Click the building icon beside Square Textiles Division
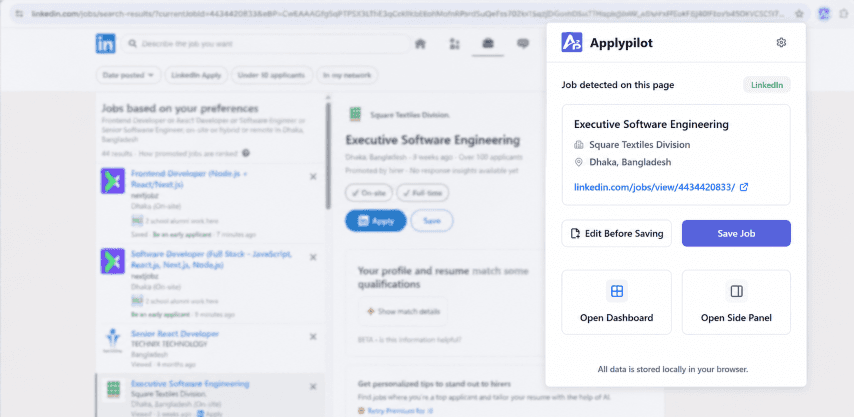This screenshot has height=417, width=854. click(578, 145)
